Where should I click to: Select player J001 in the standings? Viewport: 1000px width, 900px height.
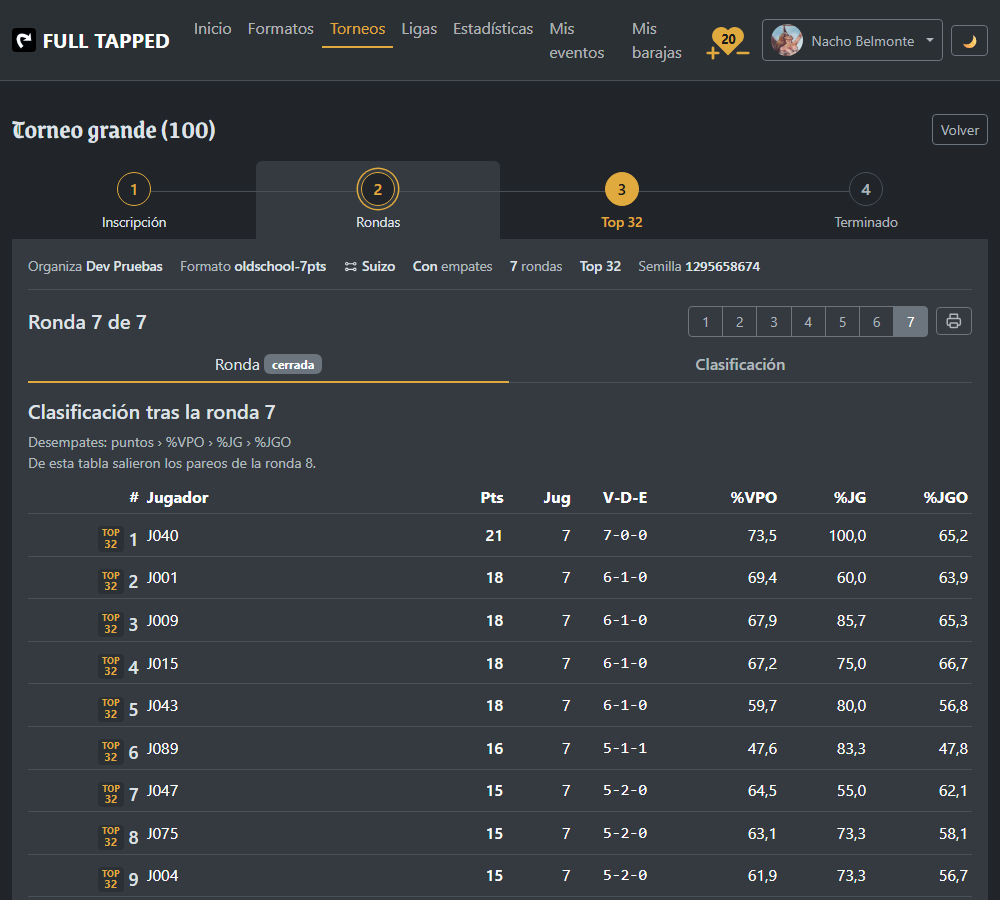click(x=162, y=578)
